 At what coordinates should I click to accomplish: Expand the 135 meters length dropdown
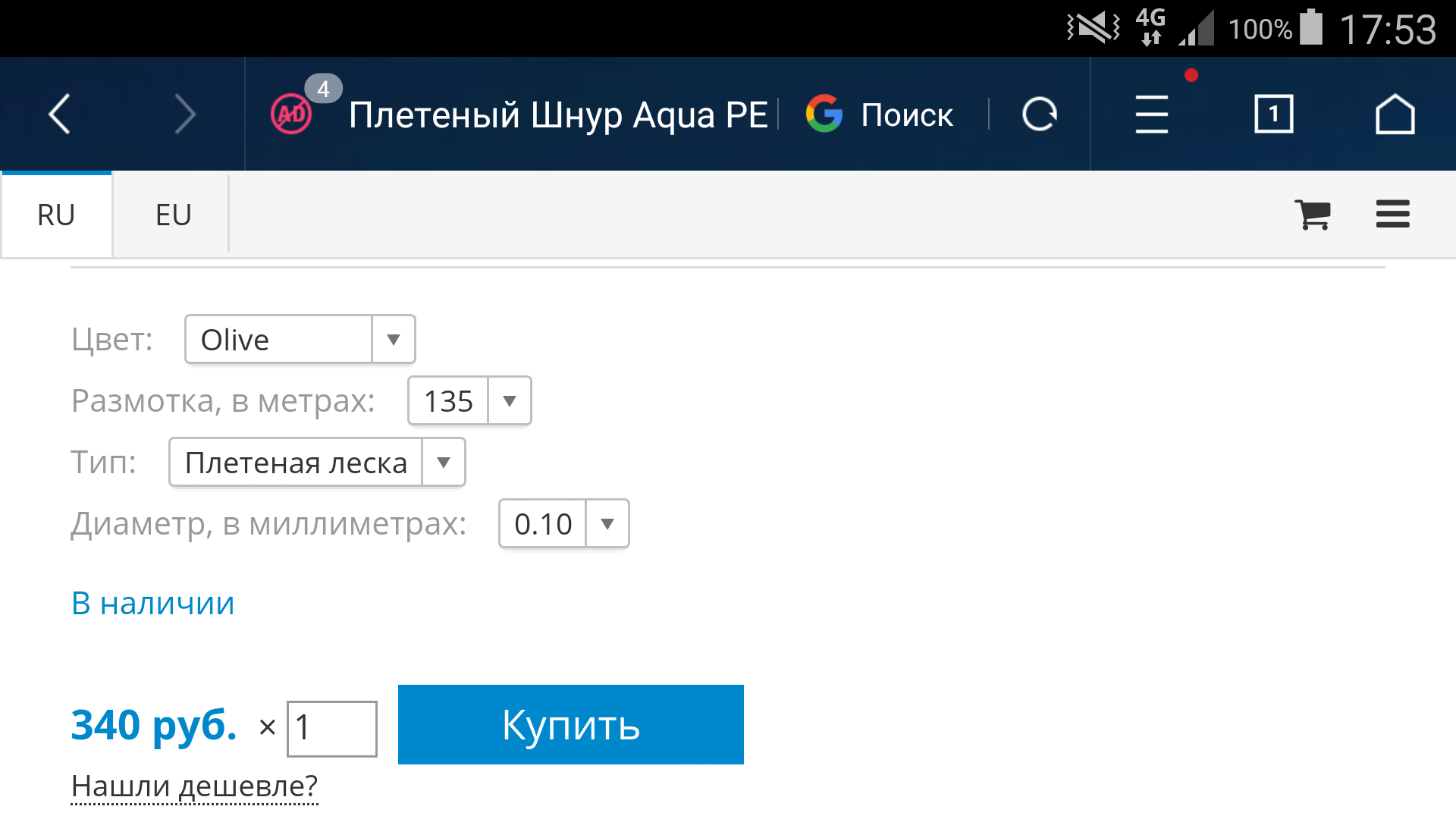click(x=469, y=401)
